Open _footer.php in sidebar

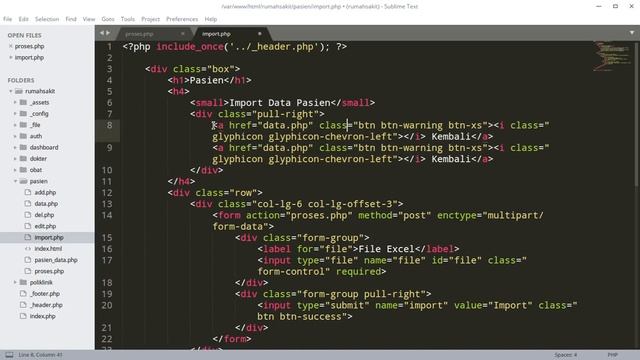click(44, 294)
